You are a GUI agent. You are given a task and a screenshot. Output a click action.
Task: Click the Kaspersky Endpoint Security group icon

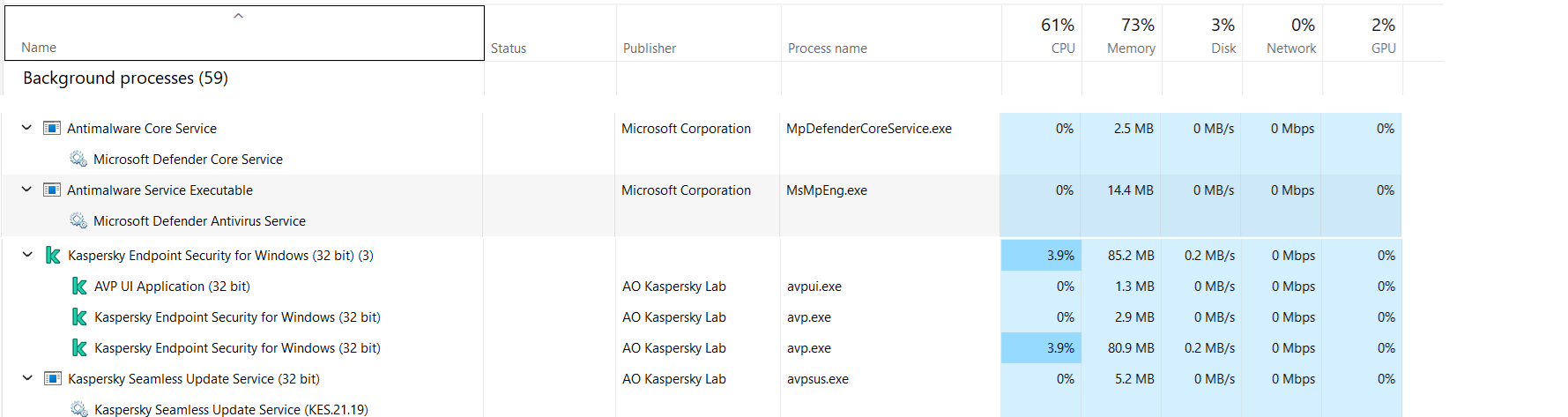pyautogui.click(x=53, y=256)
